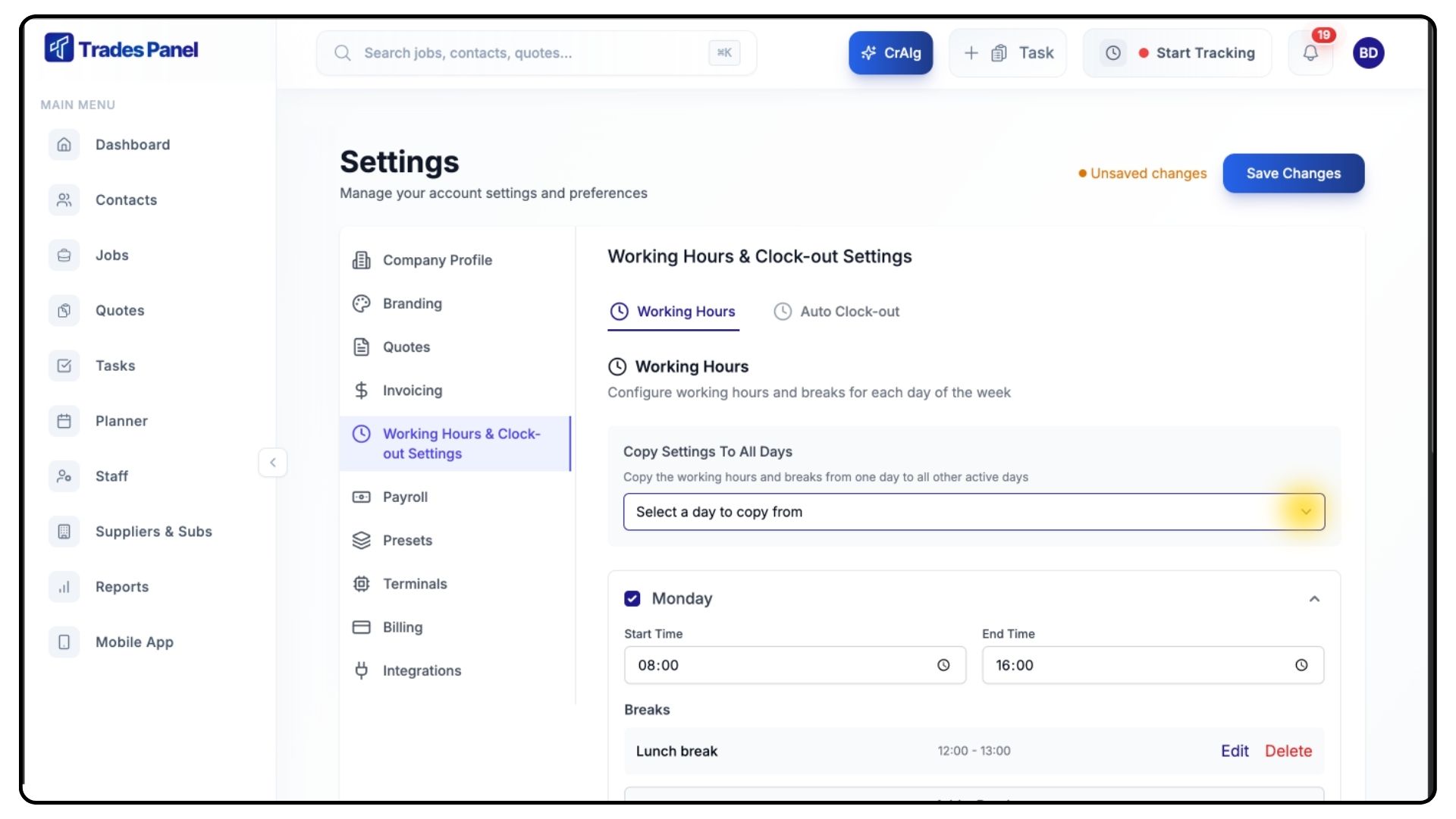The image size is (1456, 819).
Task: Click the Trades Panel logo
Action: (121, 49)
